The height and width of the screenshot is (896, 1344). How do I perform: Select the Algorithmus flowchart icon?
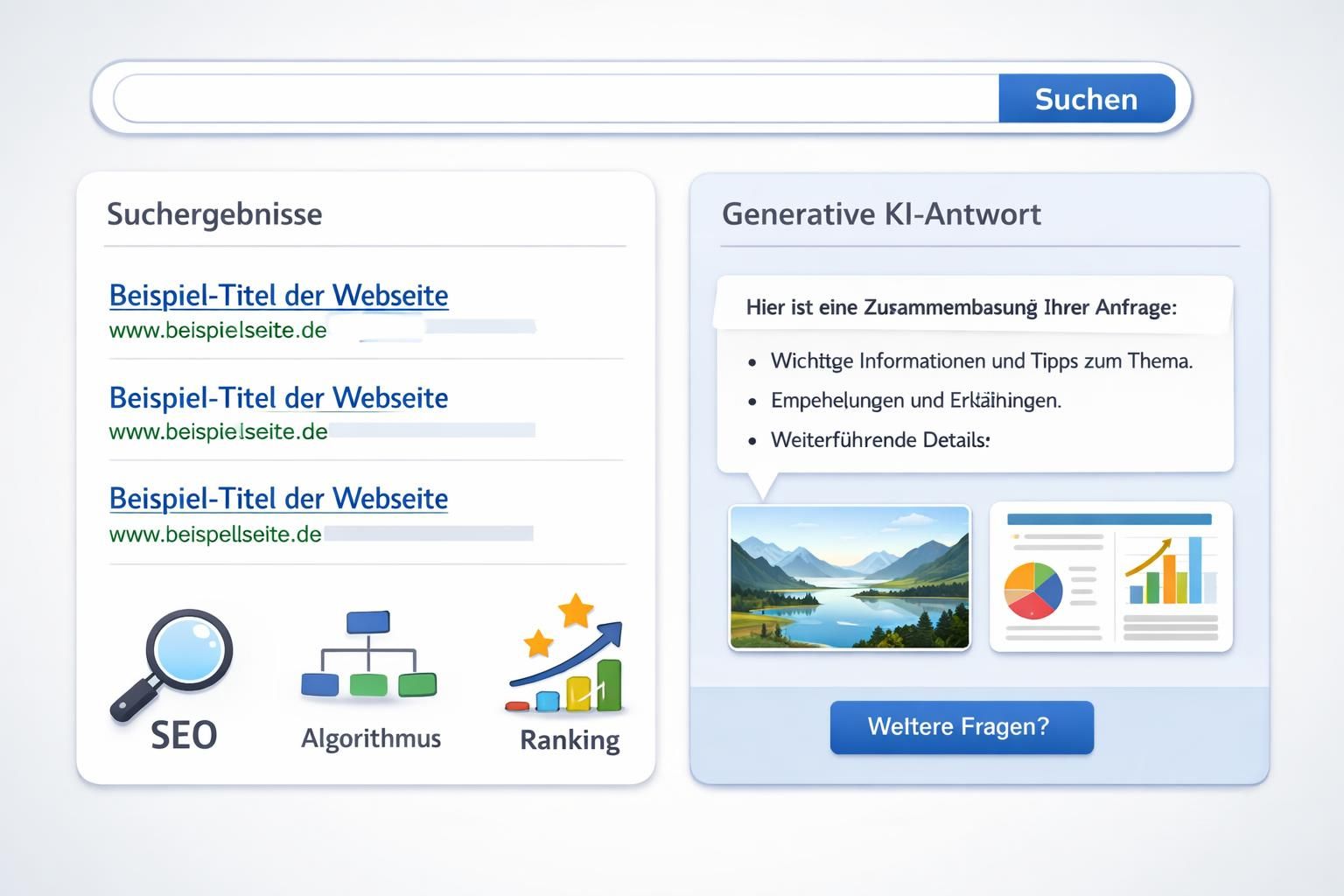pos(368,654)
